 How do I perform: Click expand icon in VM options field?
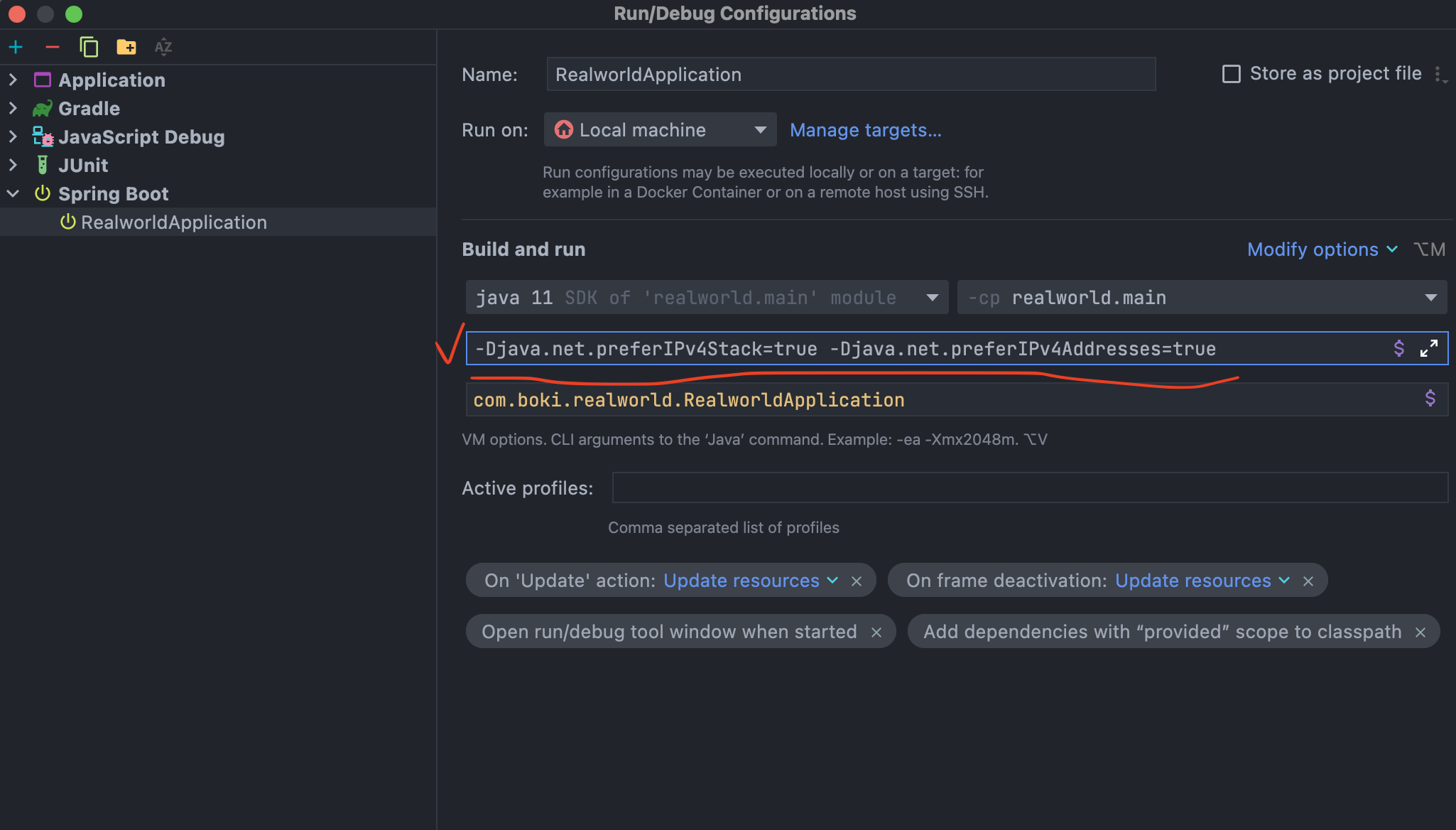[1428, 348]
